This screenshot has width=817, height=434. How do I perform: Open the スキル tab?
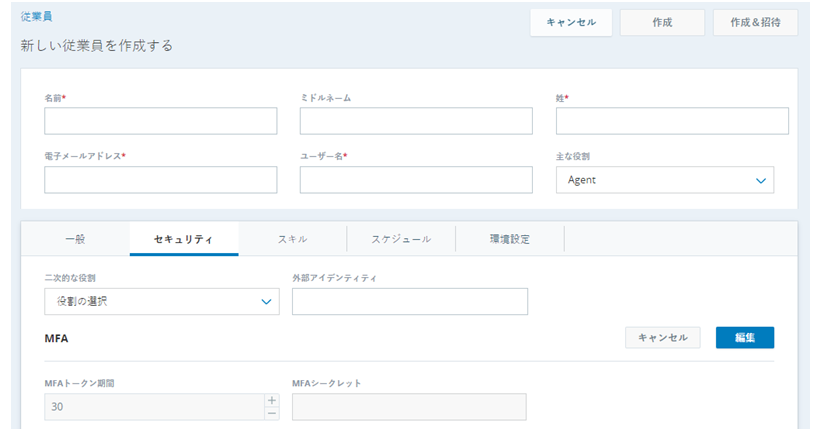292,239
